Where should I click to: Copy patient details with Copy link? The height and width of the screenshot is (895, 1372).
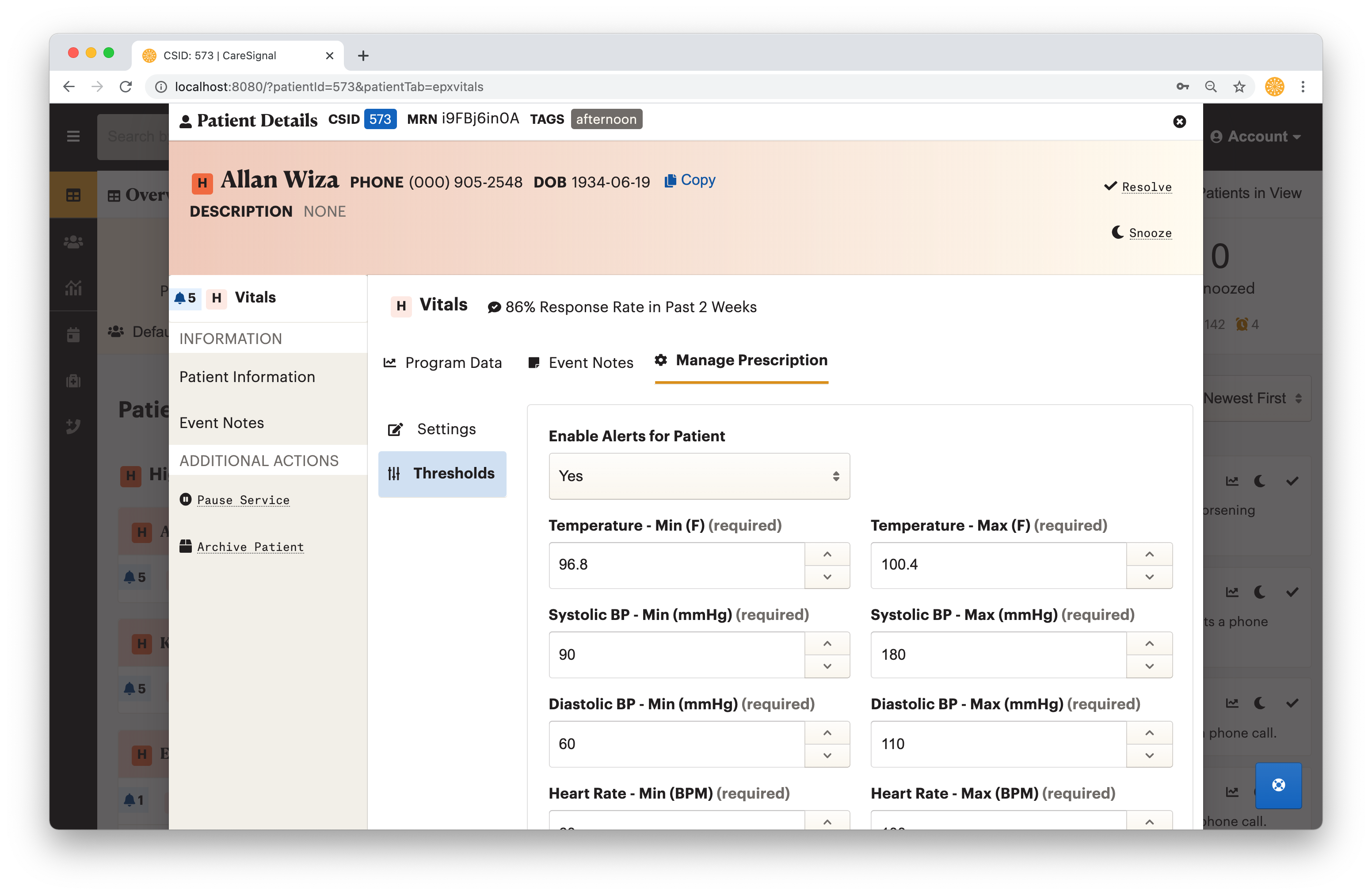[690, 180]
